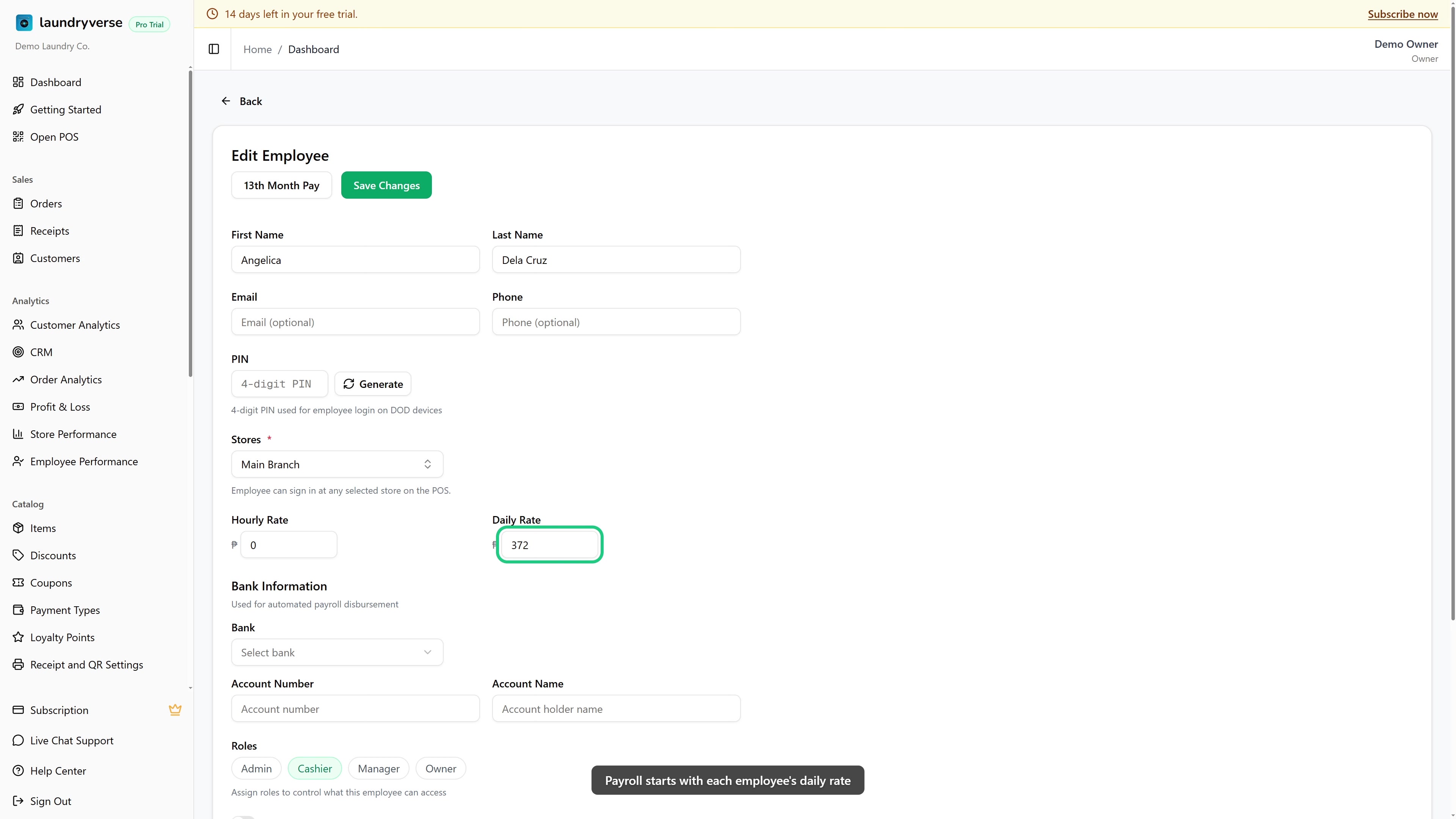1456x819 pixels.
Task: Open the Stores dropdown showing Main Branch
Action: click(337, 464)
